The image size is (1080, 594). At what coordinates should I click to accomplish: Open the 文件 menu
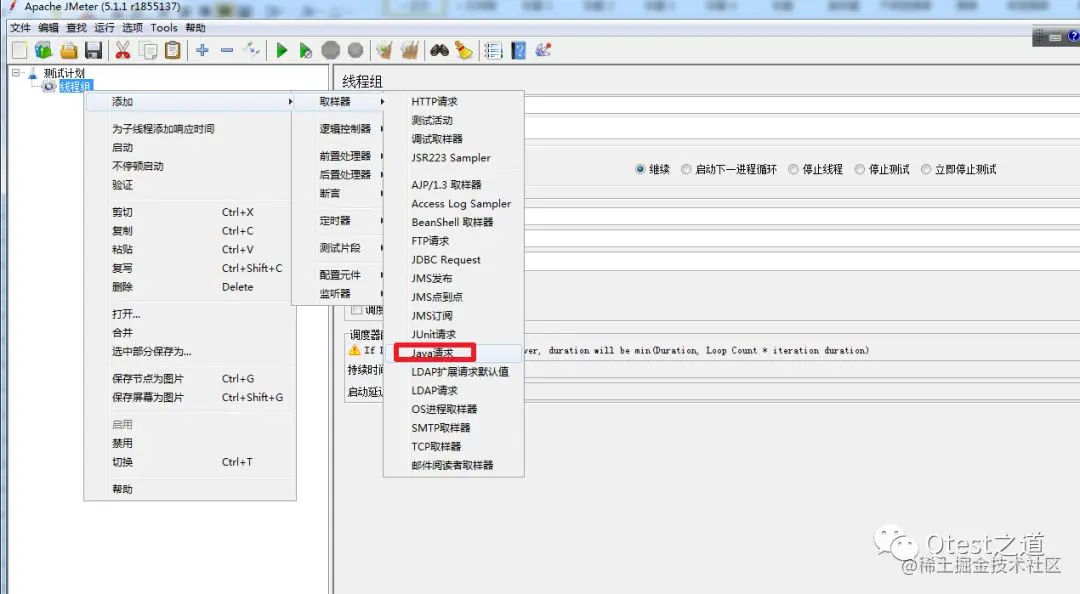tap(20, 28)
